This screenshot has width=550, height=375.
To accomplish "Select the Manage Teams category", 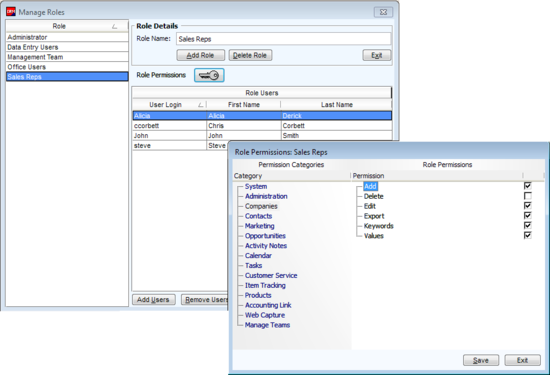I will coord(267,325).
